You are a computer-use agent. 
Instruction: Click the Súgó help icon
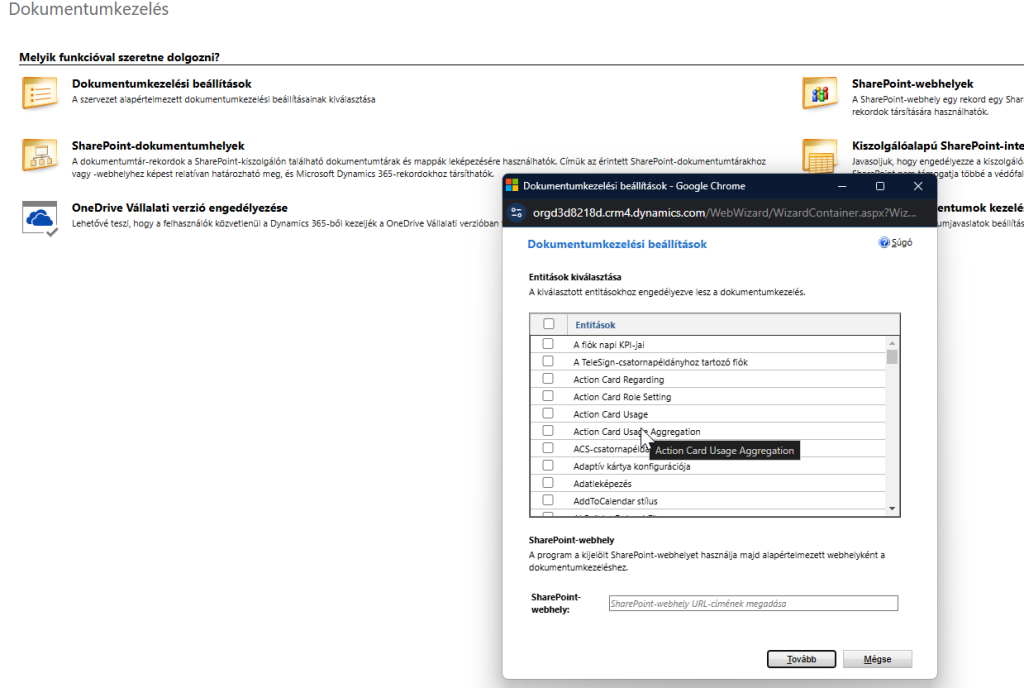pyautogui.click(x=884, y=243)
